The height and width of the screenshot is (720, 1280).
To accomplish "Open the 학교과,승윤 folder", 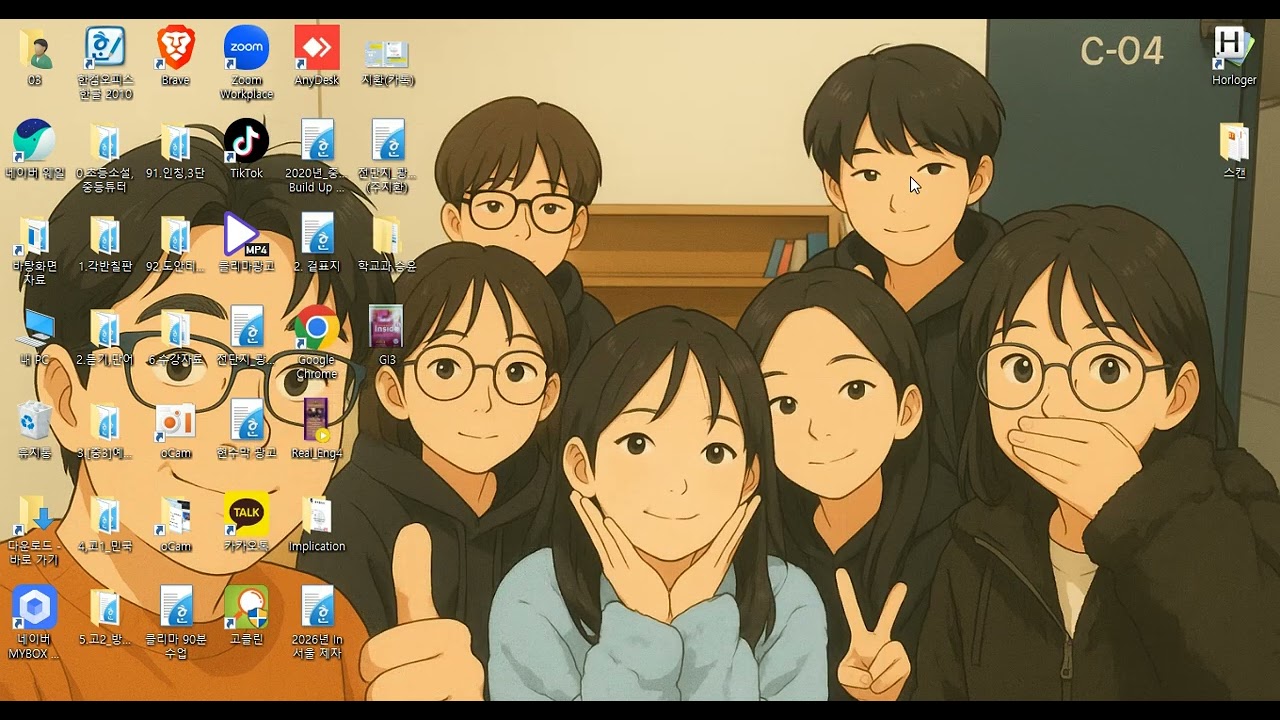I will click(x=387, y=242).
